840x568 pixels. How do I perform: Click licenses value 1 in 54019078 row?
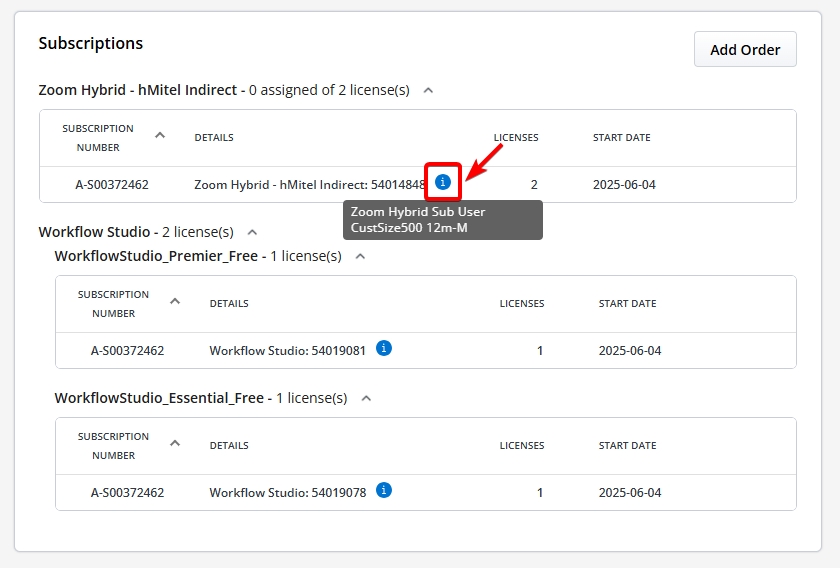(x=540, y=493)
